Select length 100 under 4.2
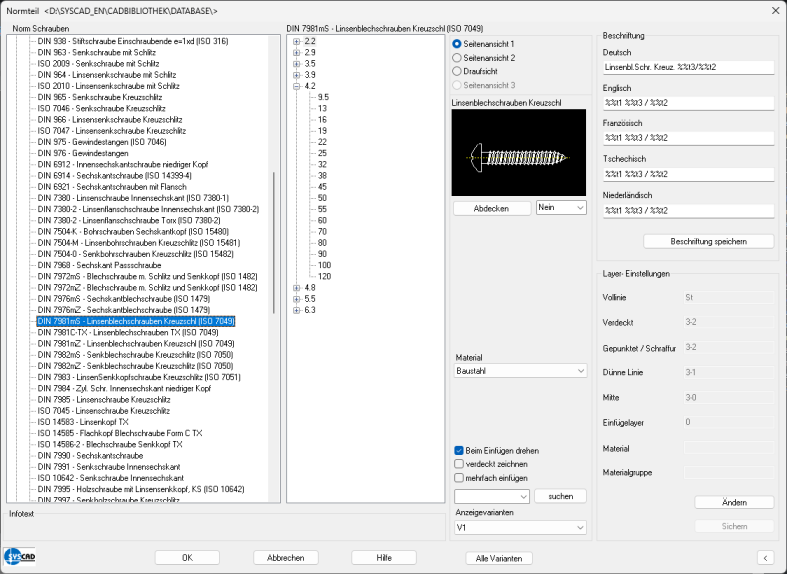This screenshot has width=787, height=574. (324, 265)
